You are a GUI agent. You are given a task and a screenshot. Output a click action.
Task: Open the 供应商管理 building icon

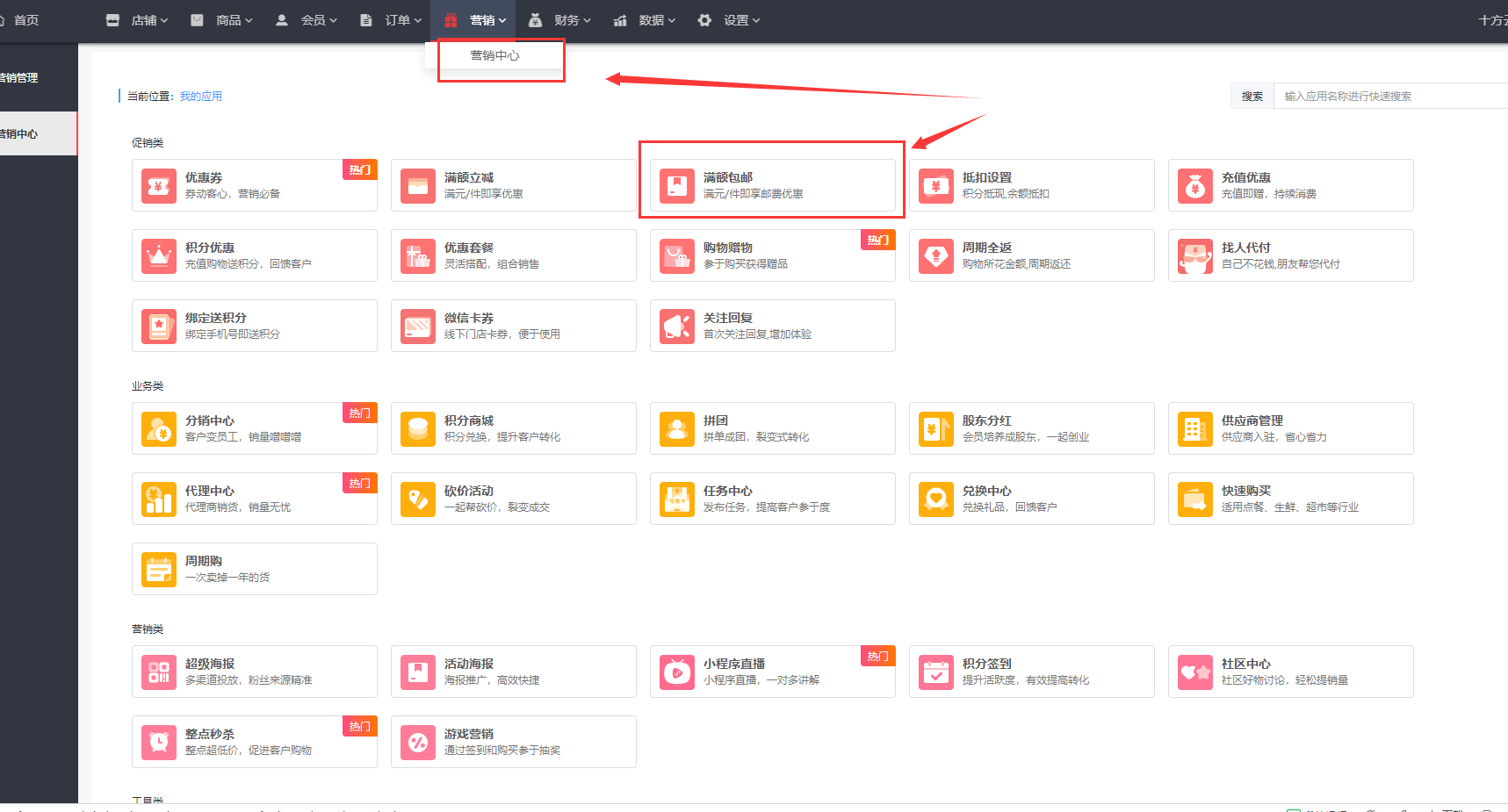click(x=1195, y=428)
